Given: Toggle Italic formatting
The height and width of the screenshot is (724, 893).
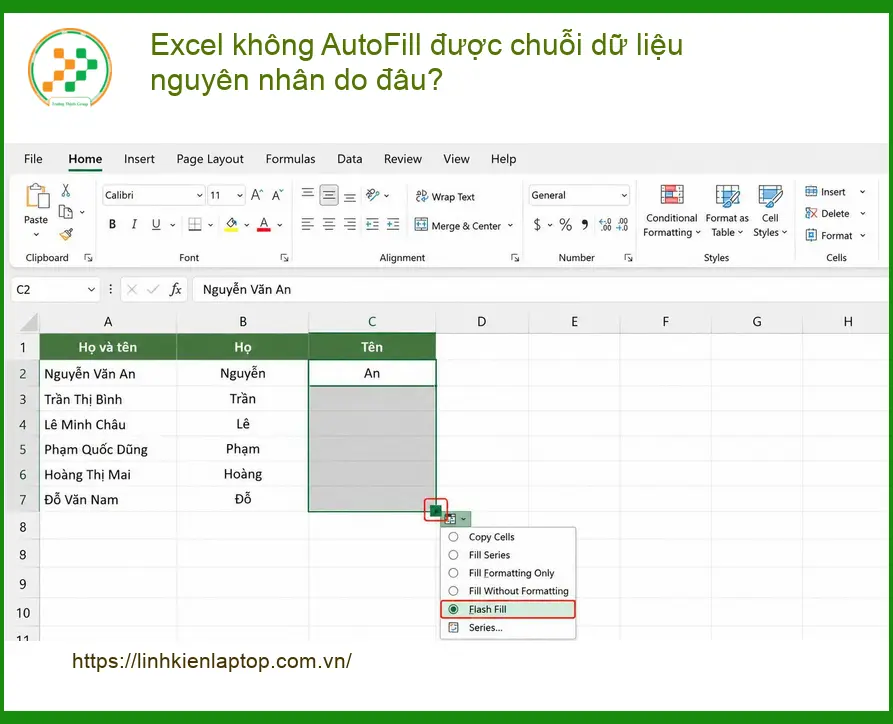Looking at the screenshot, I should [x=134, y=224].
